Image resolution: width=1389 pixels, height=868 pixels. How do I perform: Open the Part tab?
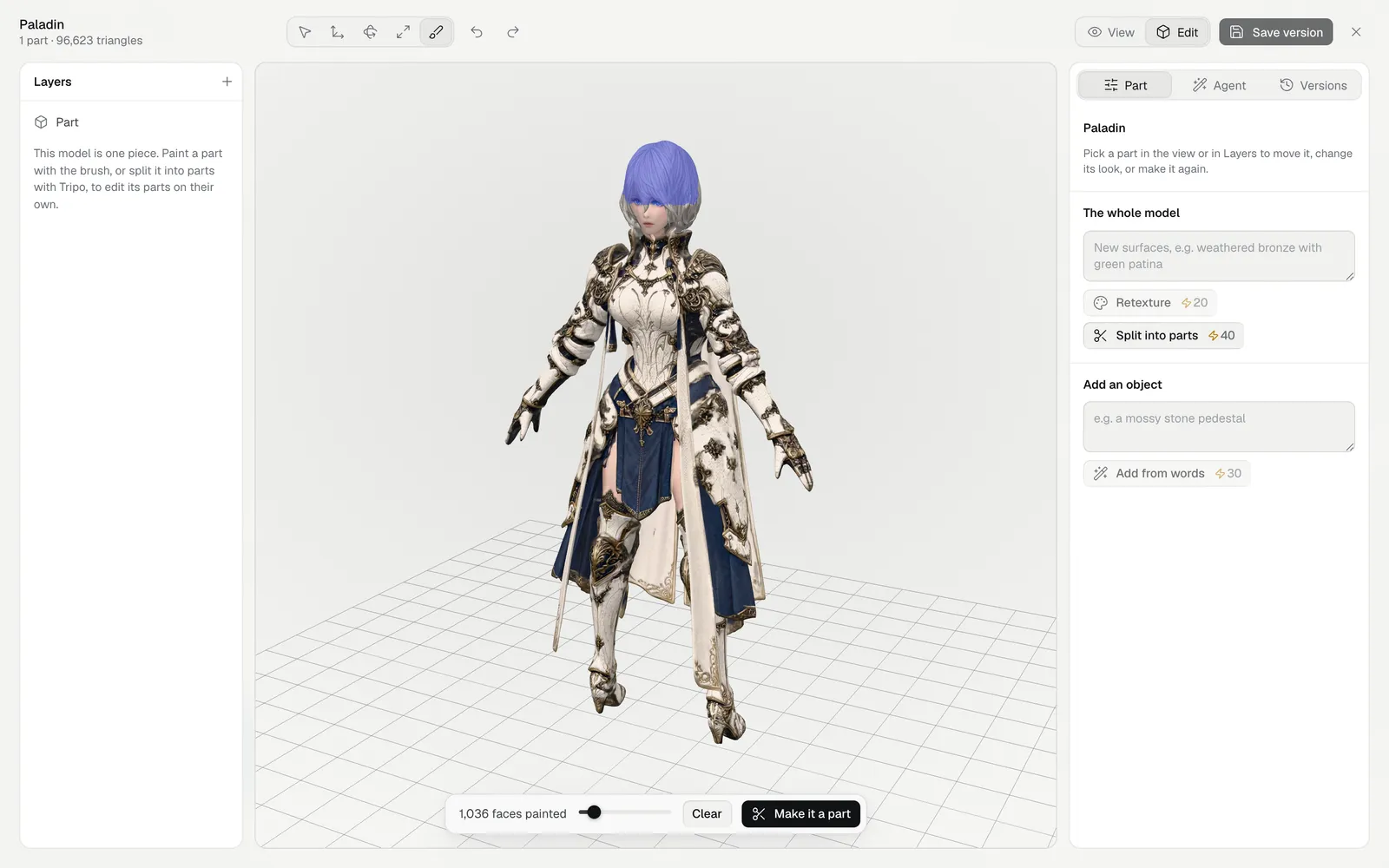[x=1125, y=85]
